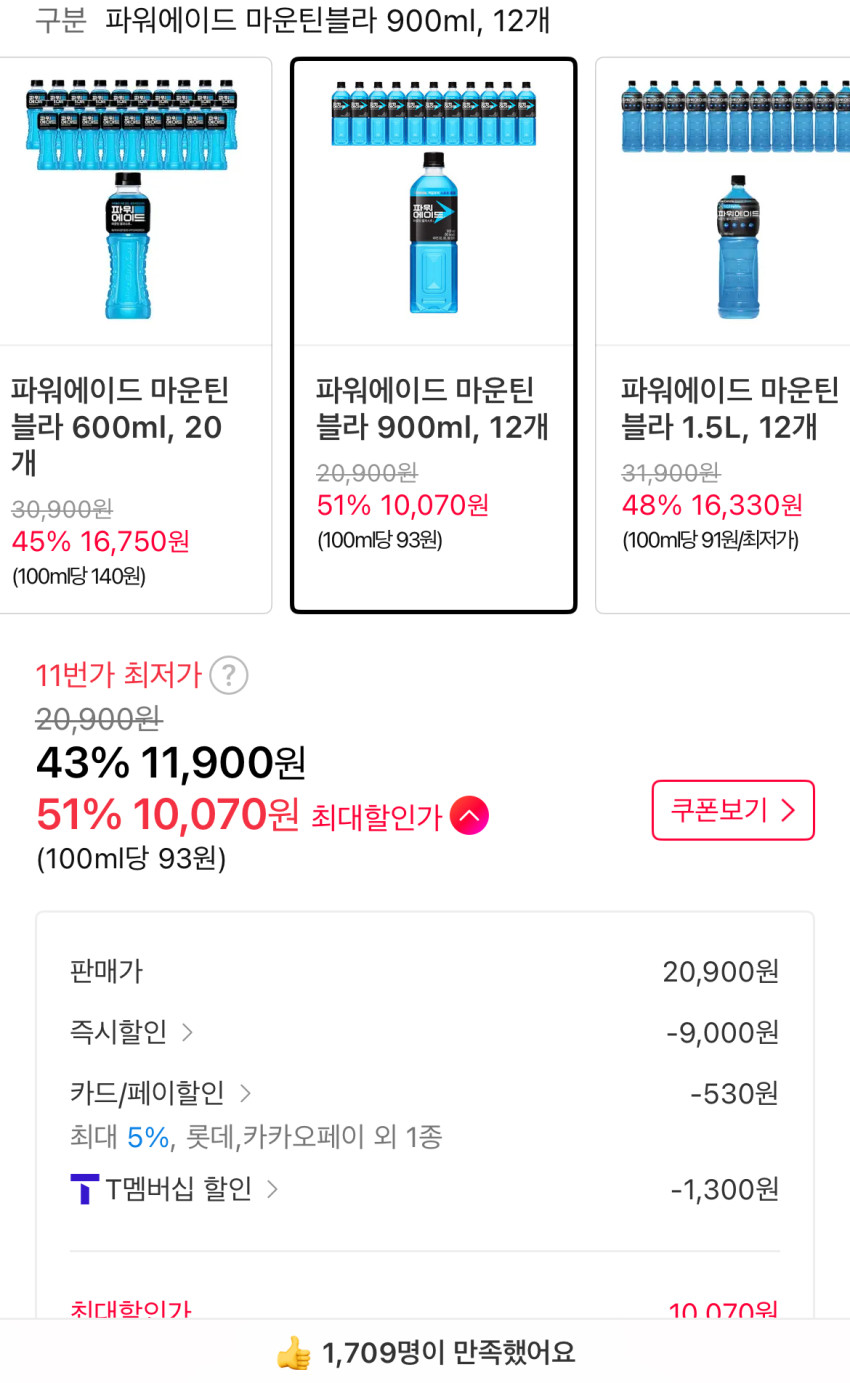Click the T멤버십 logo icon
Viewport: 850px width, 1383px height.
pyautogui.click(x=85, y=1189)
